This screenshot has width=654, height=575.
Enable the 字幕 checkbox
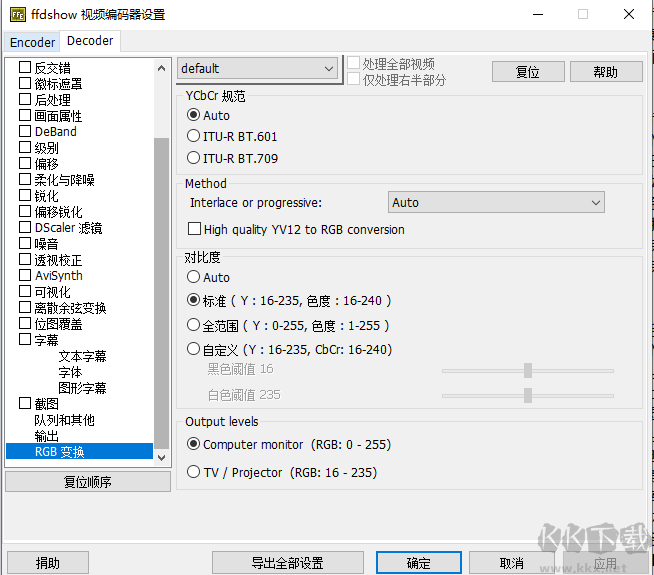click(25, 339)
